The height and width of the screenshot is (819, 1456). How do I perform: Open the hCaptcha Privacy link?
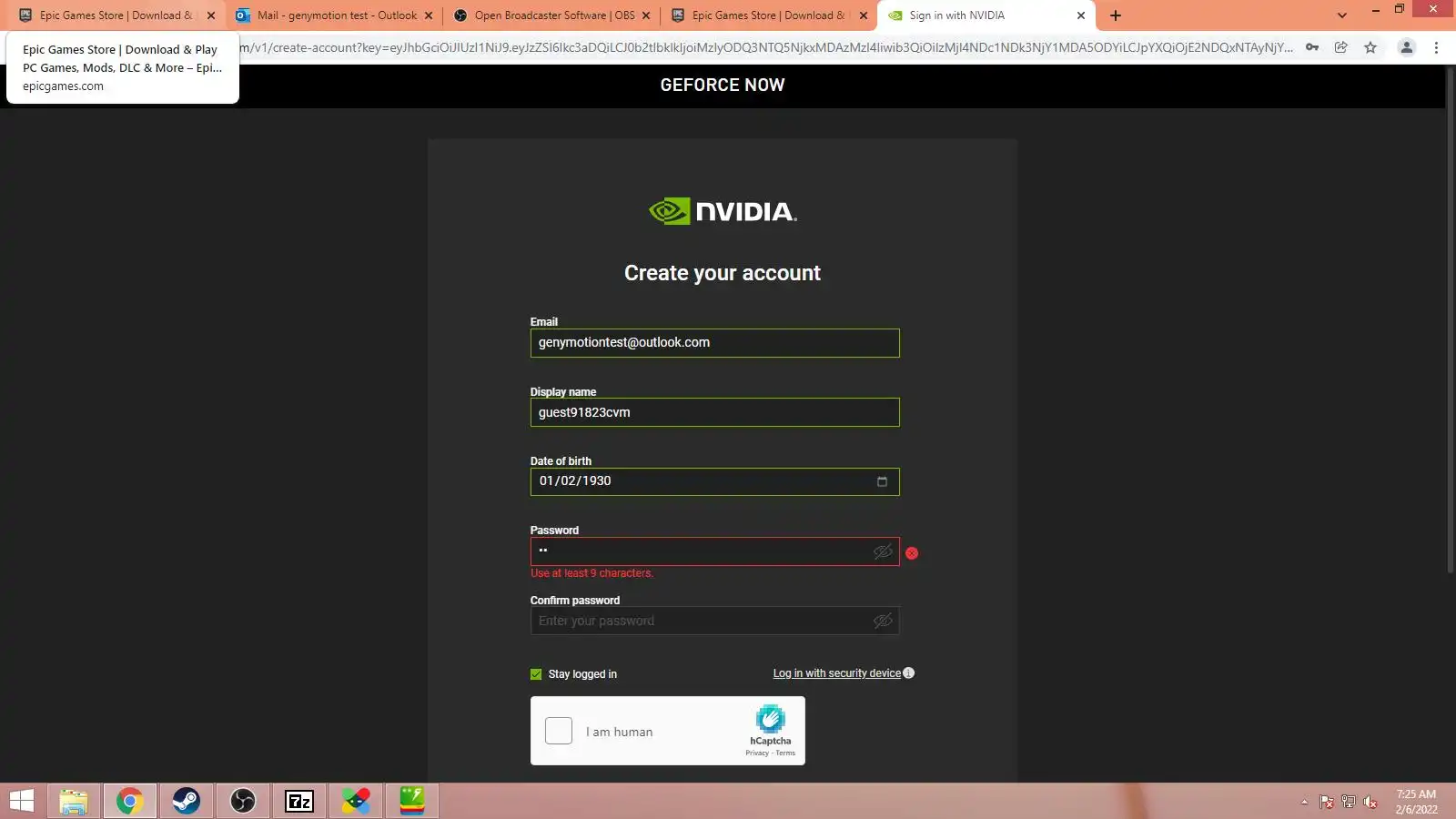(x=757, y=753)
